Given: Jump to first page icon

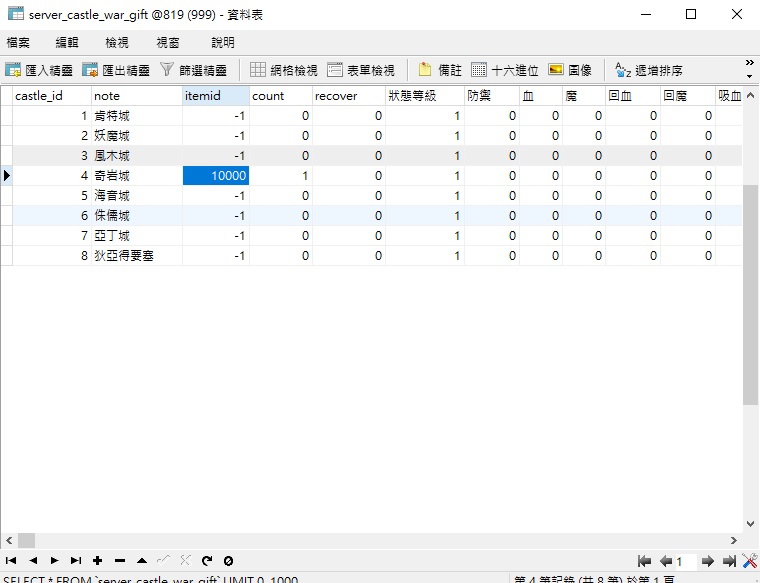Looking at the screenshot, I should [x=644, y=561].
